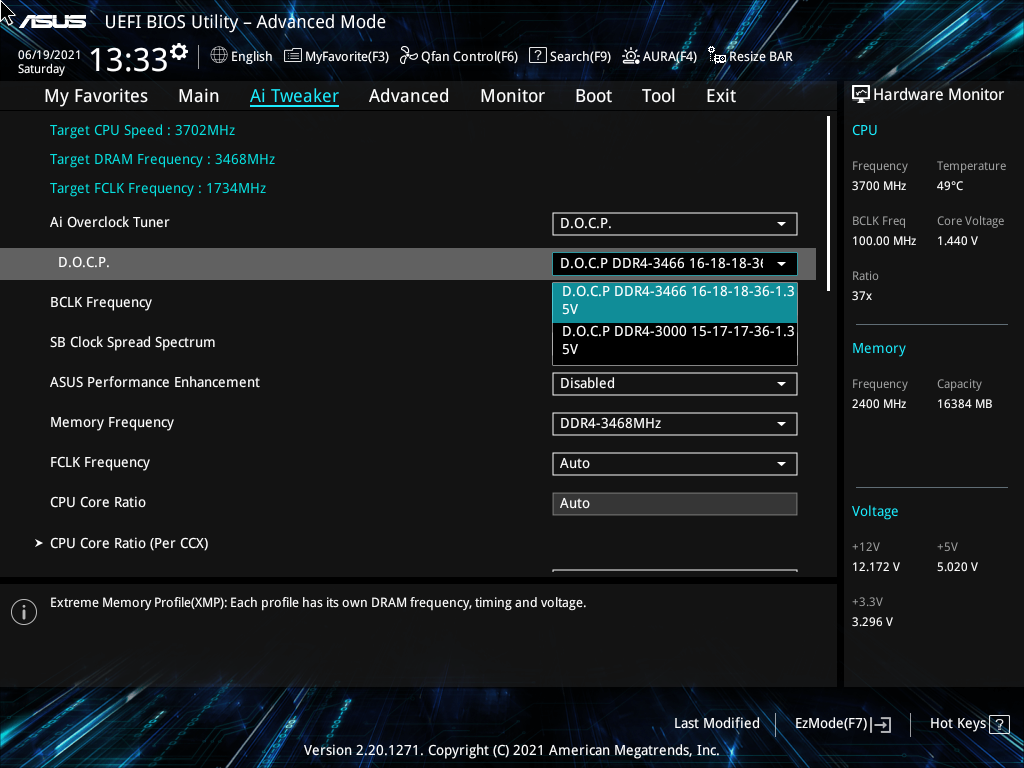This screenshot has height=768, width=1024.
Task: Open the Monitor menu
Action: [x=512, y=95]
